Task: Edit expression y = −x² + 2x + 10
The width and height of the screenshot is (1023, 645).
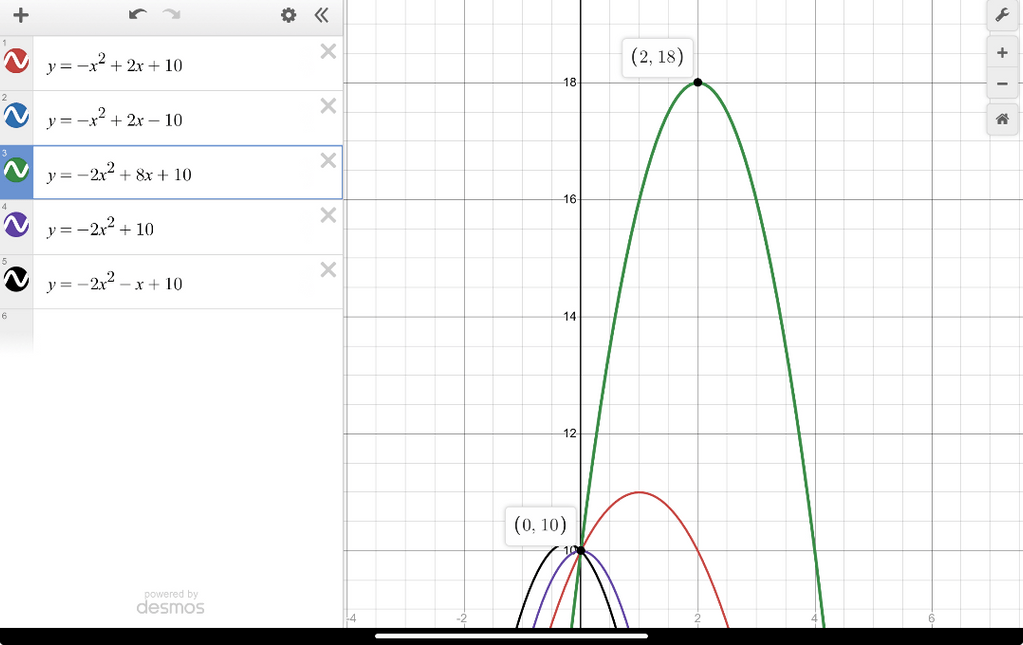Action: pyautogui.click(x=188, y=63)
